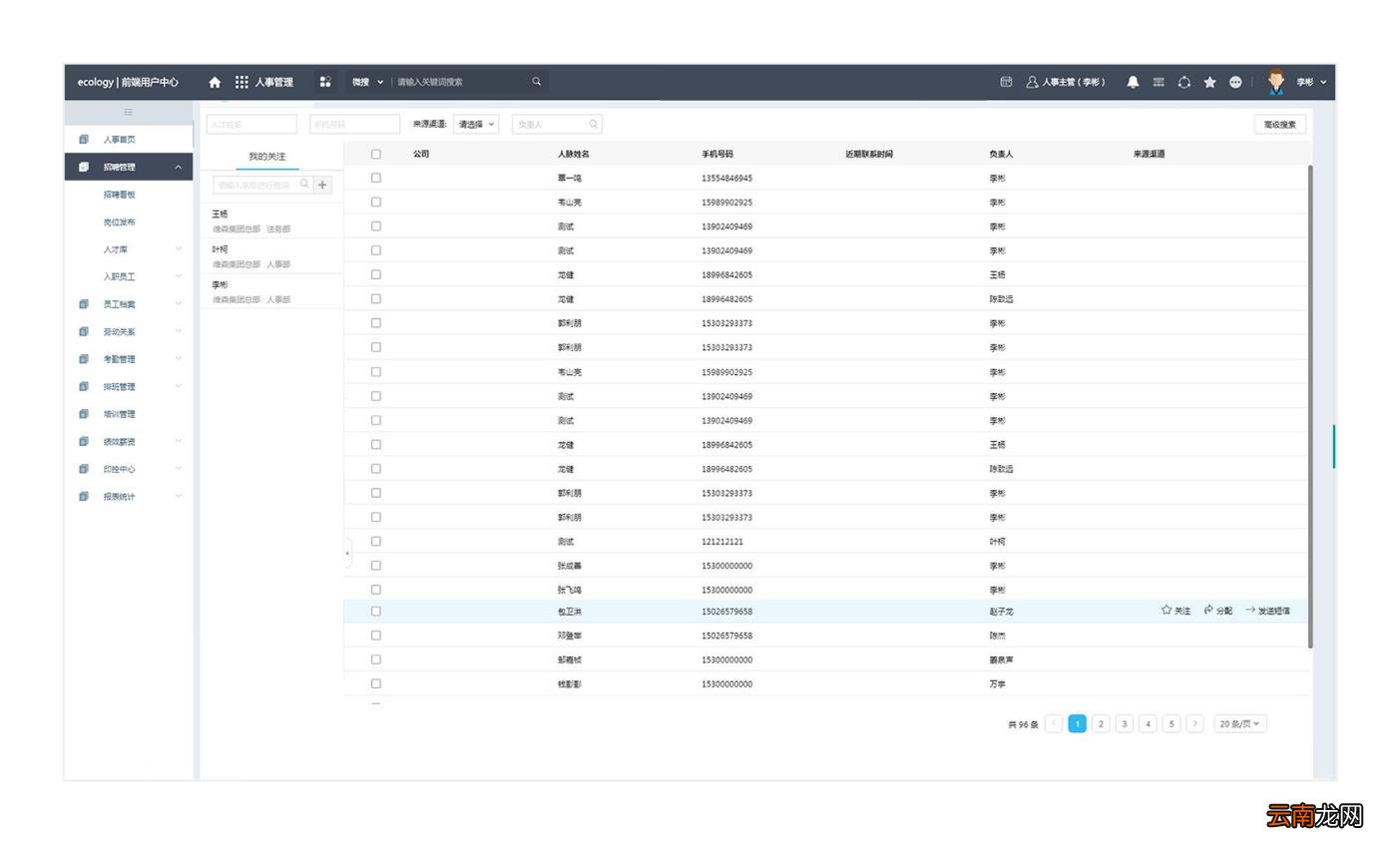Click the notification bell icon
1400x844 pixels.
(1133, 82)
